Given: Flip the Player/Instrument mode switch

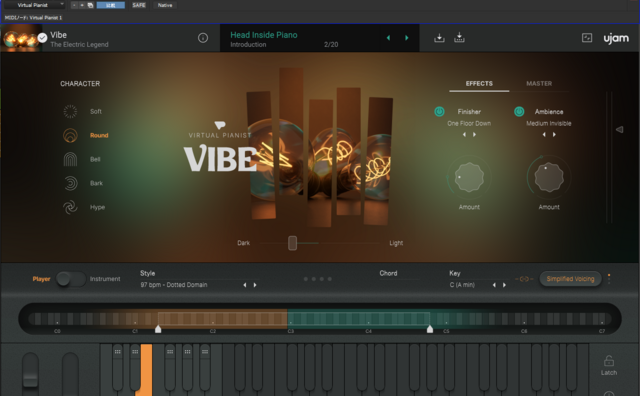Looking at the screenshot, I should click(71, 279).
